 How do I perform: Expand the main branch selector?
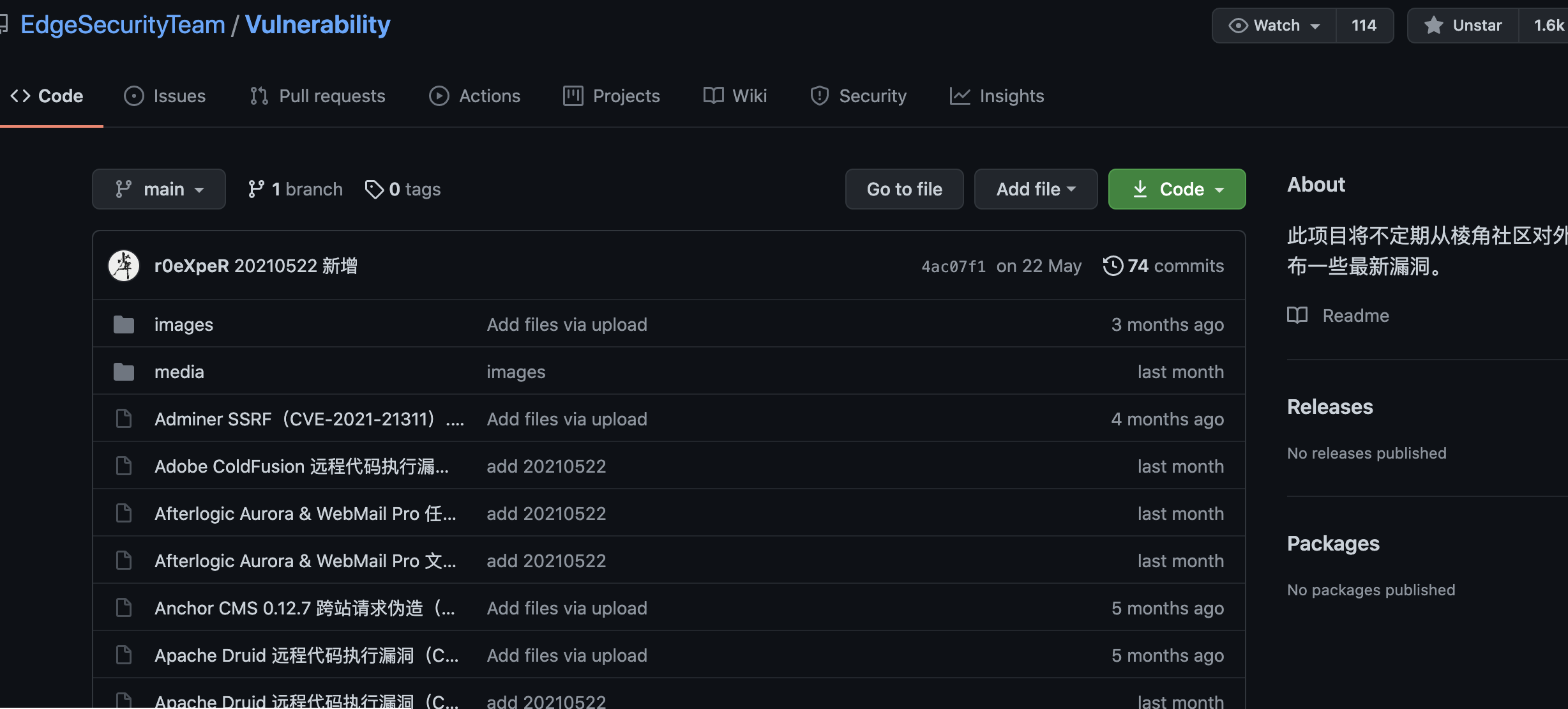coord(159,189)
